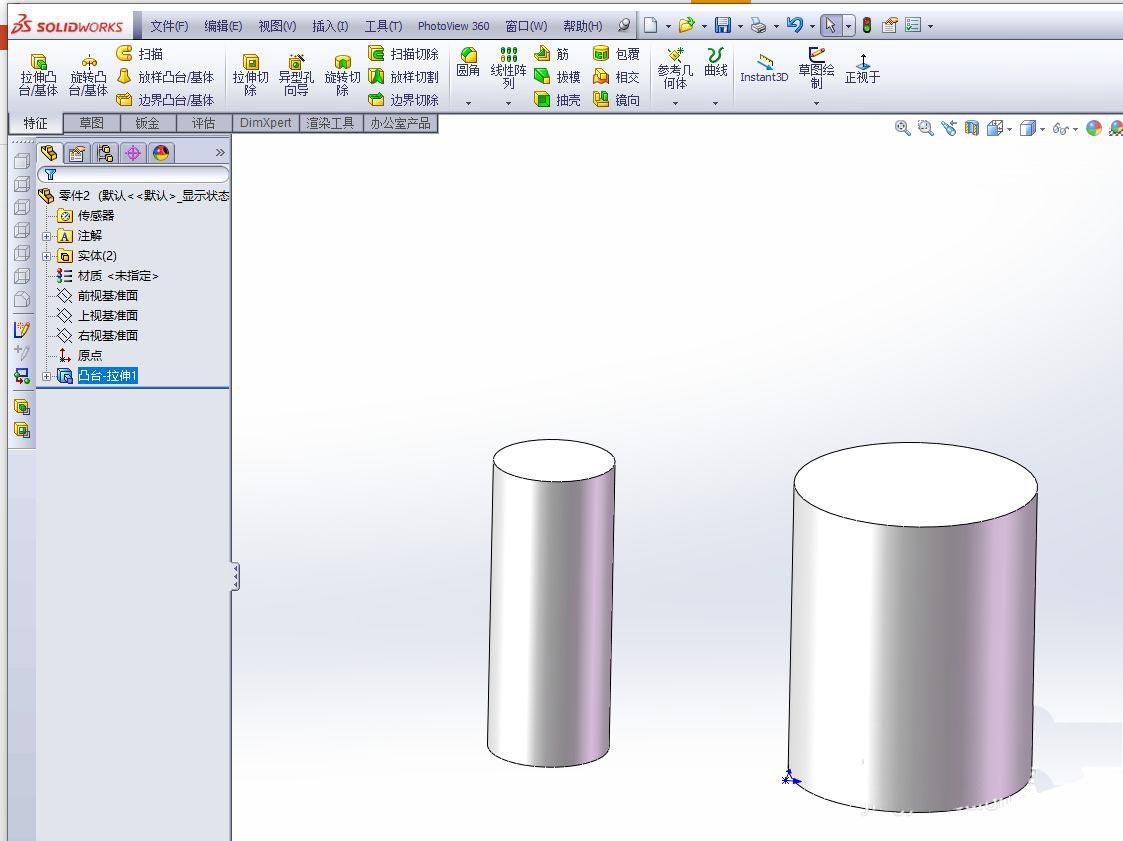Click the 正视于 normal-to view button
Screen dimensions: 1123x841
(862, 69)
